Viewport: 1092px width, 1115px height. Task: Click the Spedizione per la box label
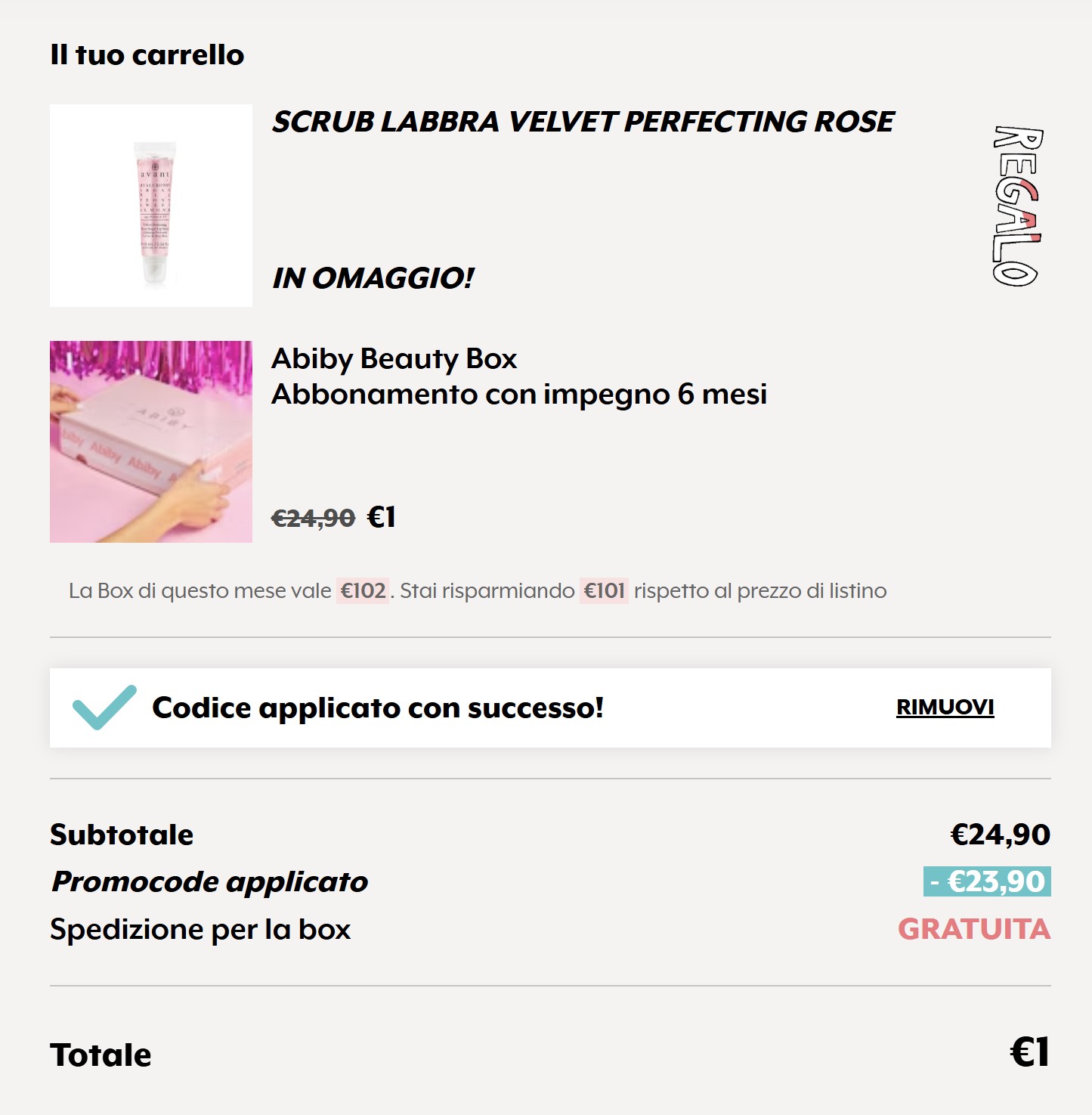[200, 929]
